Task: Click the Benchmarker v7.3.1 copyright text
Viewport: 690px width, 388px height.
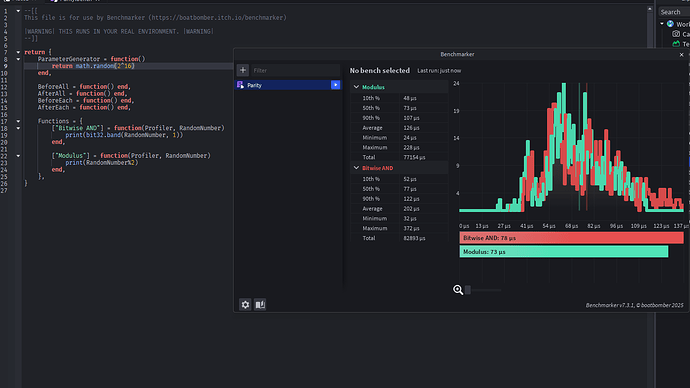Action: pos(635,305)
